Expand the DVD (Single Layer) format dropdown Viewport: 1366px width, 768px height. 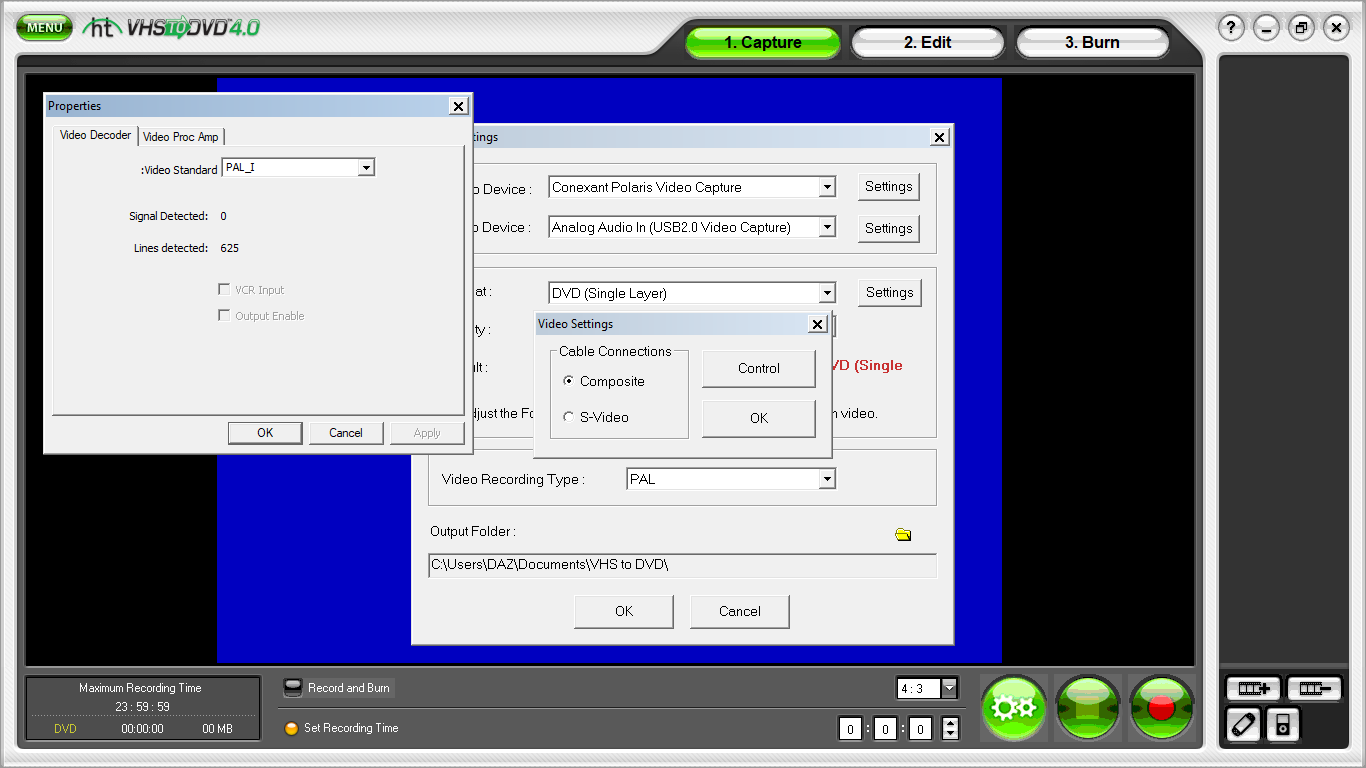tap(827, 293)
